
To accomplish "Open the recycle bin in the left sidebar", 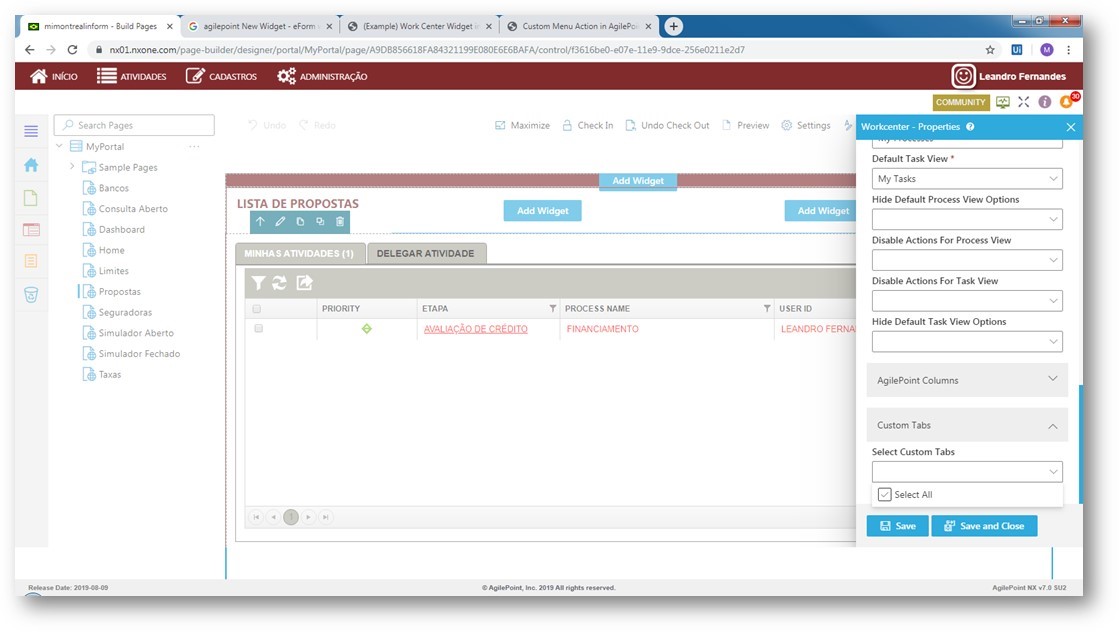I will click(x=31, y=294).
